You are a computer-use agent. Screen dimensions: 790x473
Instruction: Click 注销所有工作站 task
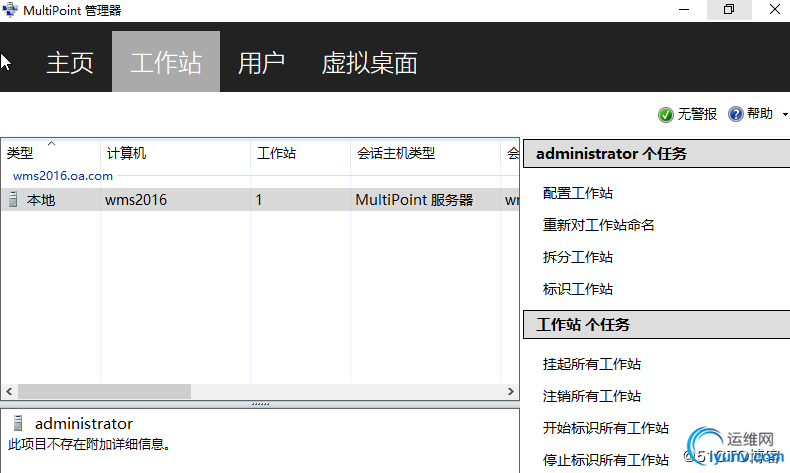tap(592, 396)
